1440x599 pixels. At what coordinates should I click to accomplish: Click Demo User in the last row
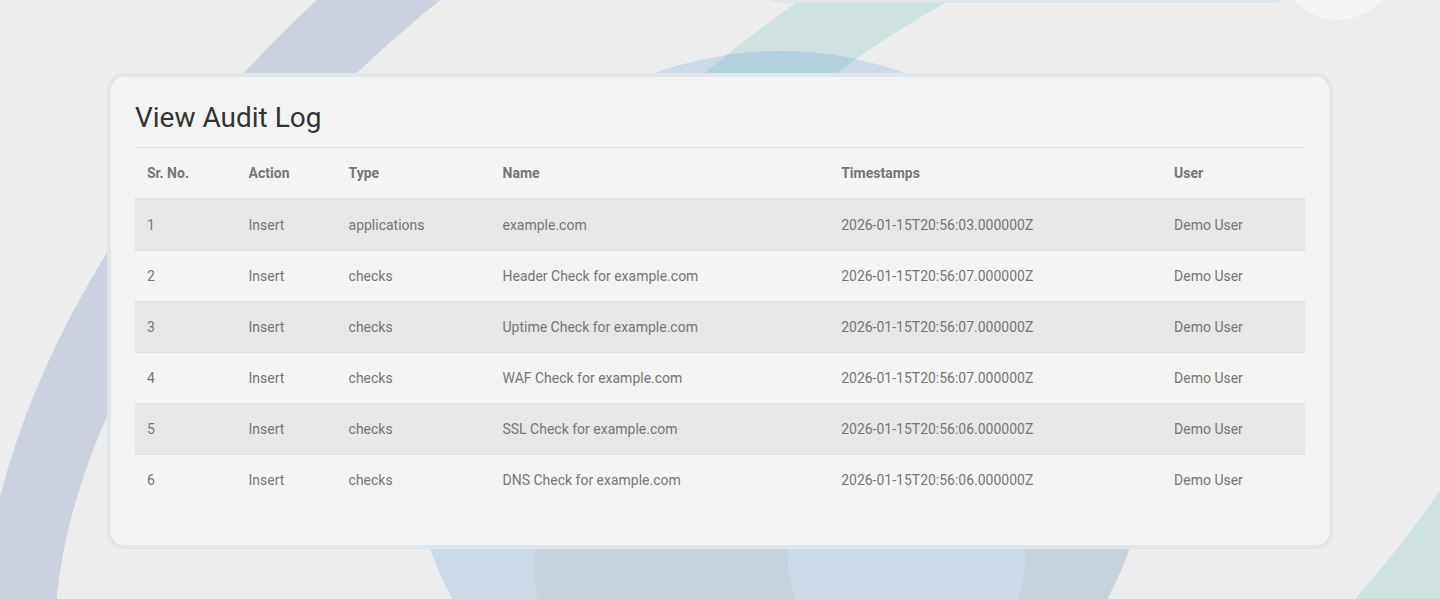tap(1208, 479)
